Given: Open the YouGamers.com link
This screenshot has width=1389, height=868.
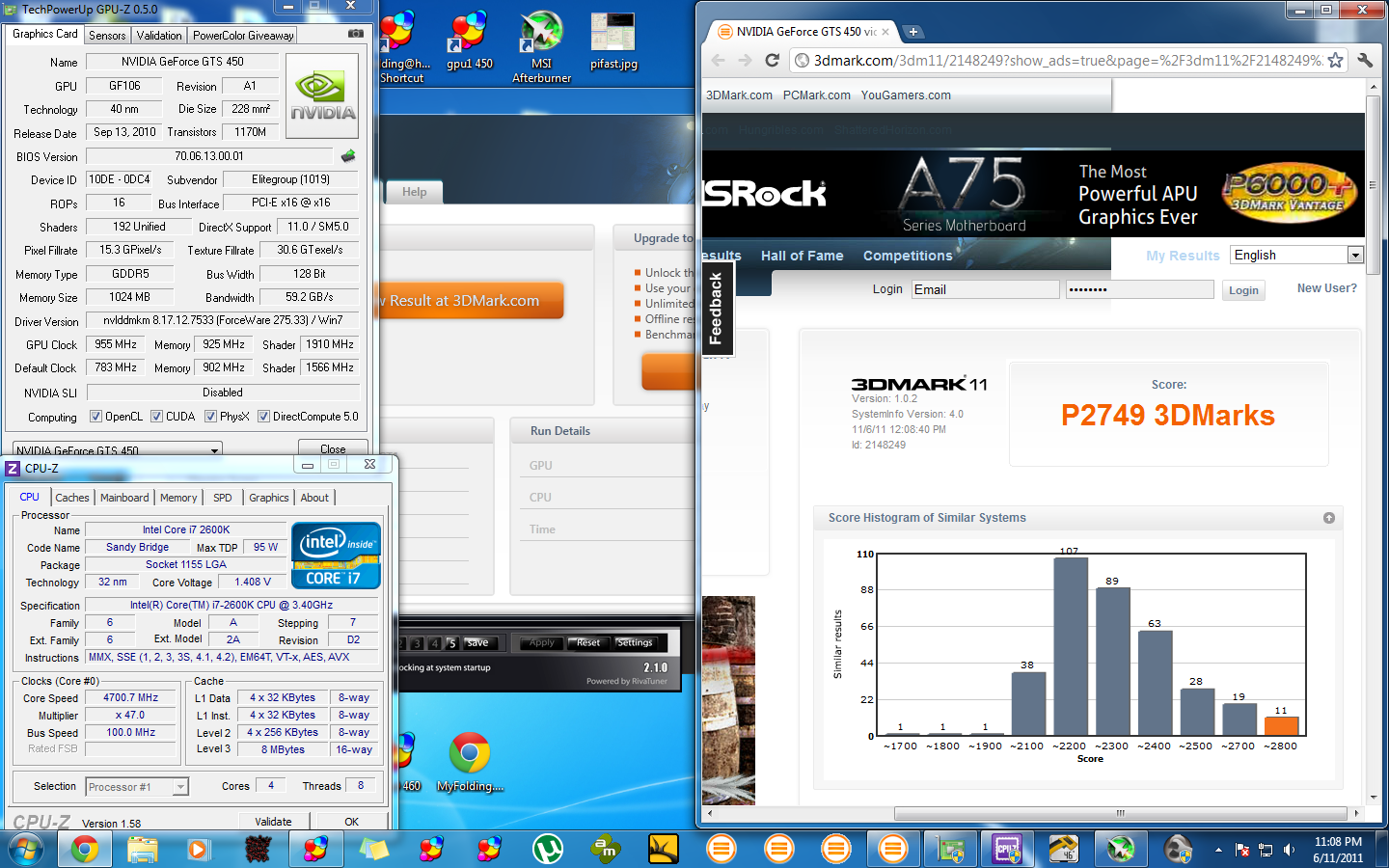Looking at the screenshot, I should point(906,95).
